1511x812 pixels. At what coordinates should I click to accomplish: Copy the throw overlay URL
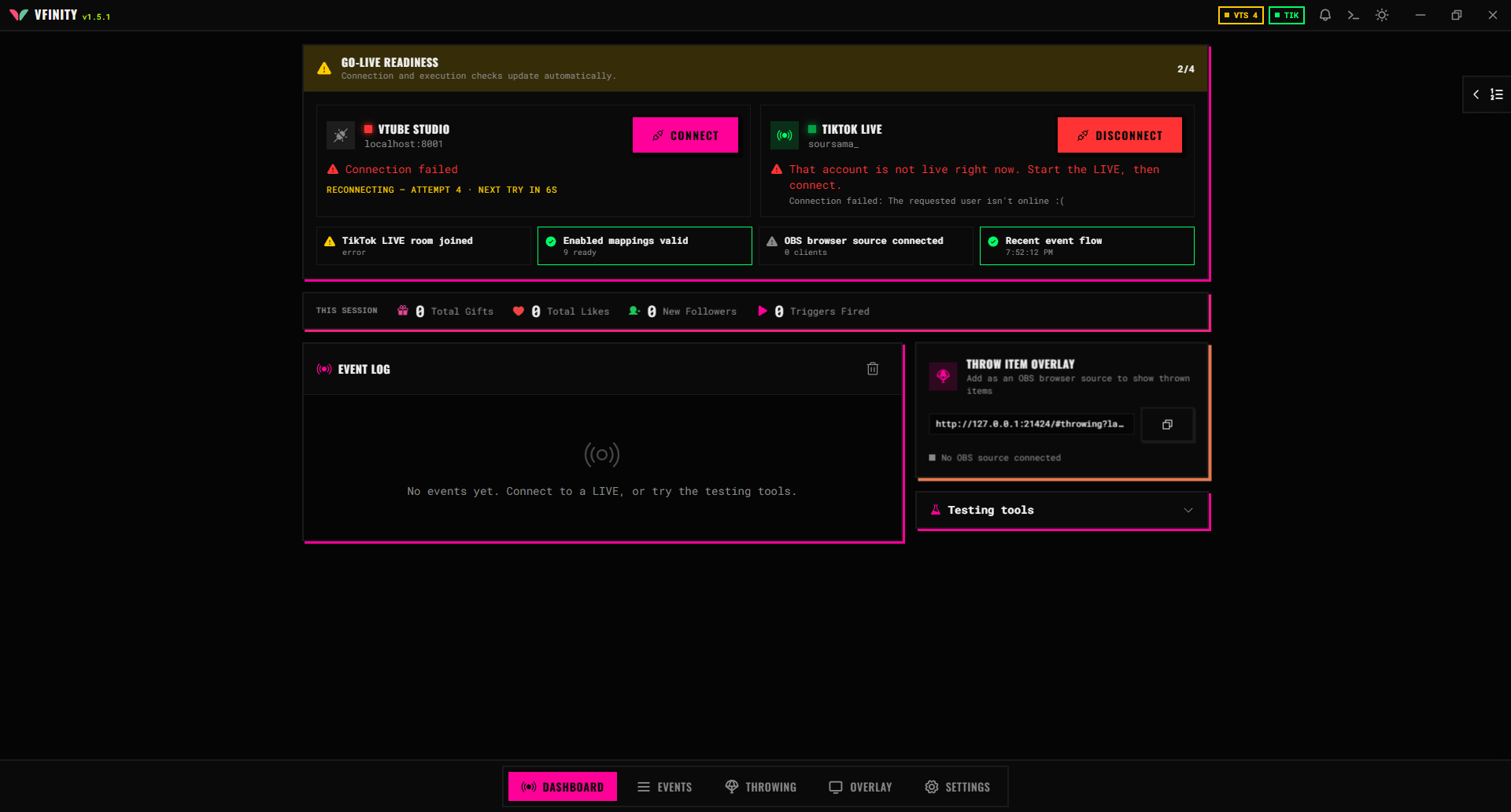[1168, 424]
